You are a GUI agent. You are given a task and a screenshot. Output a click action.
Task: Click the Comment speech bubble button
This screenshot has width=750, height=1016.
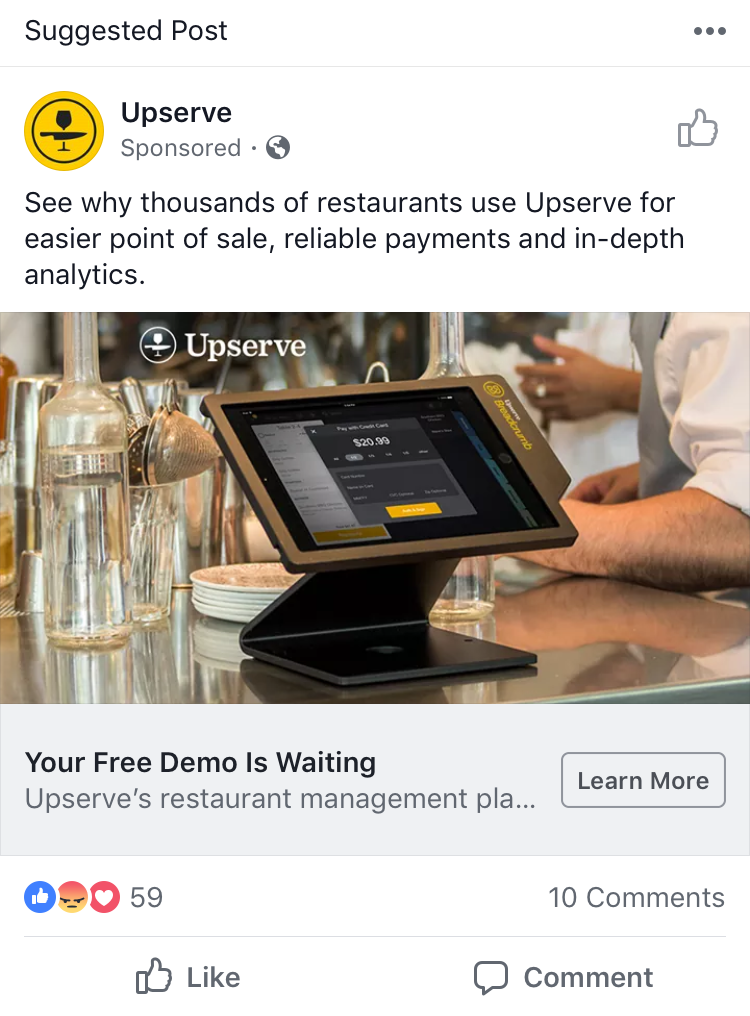coord(563,977)
